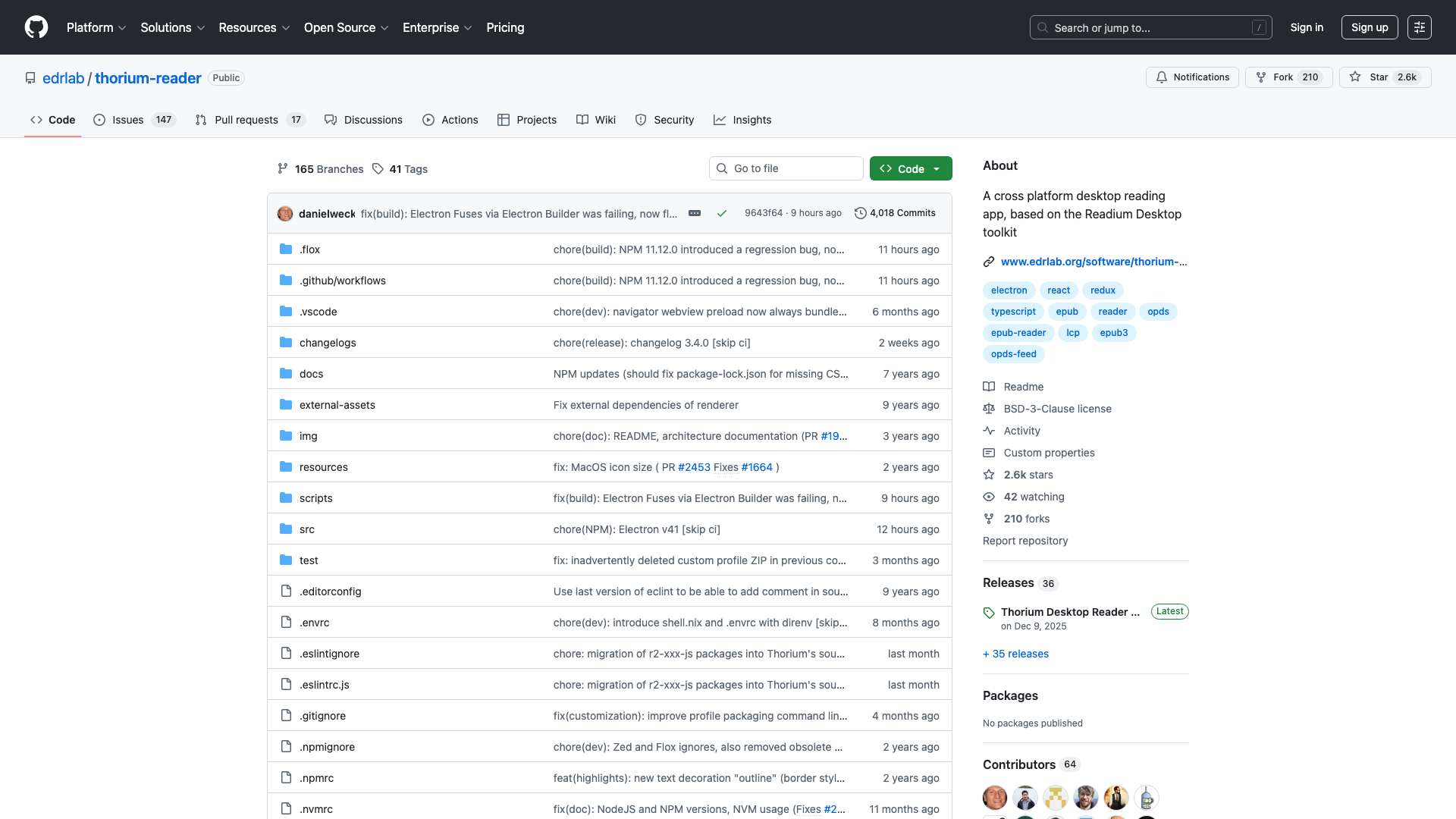Viewport: 1456px width, 819px height.
Task: Click the changelogs folder icon
Action: [286, 343]
